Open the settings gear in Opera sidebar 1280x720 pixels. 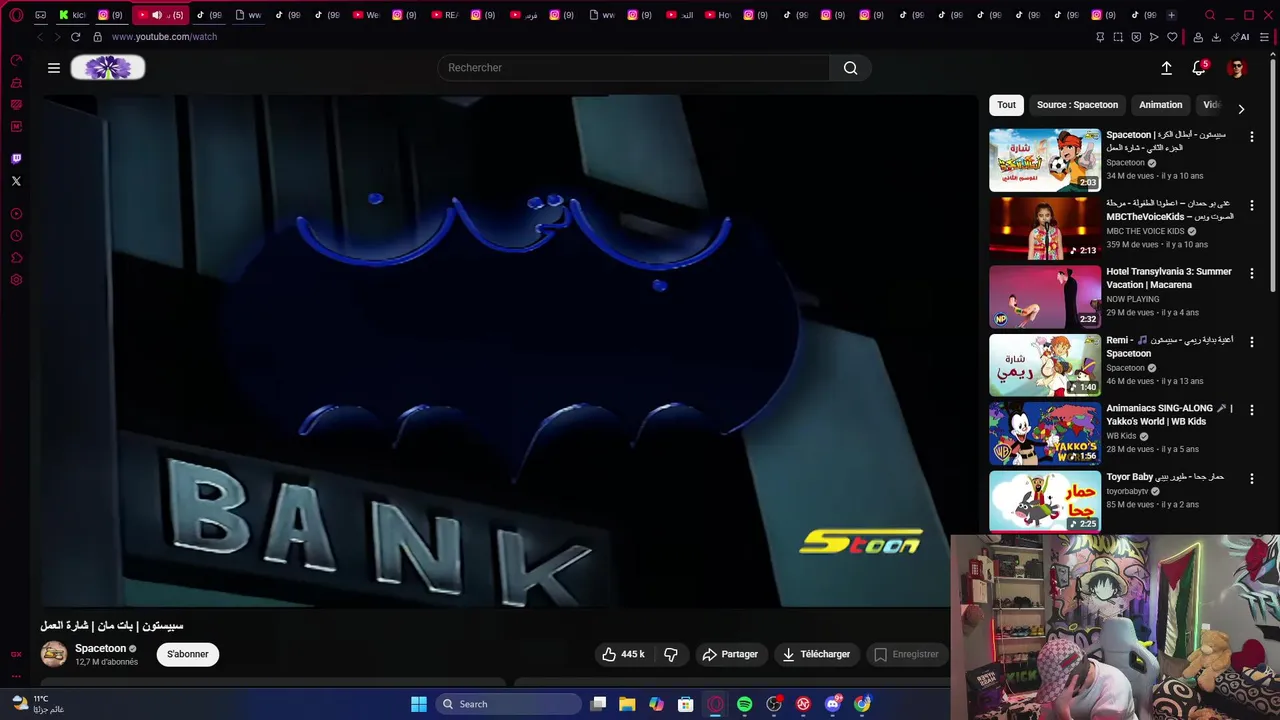16,280
